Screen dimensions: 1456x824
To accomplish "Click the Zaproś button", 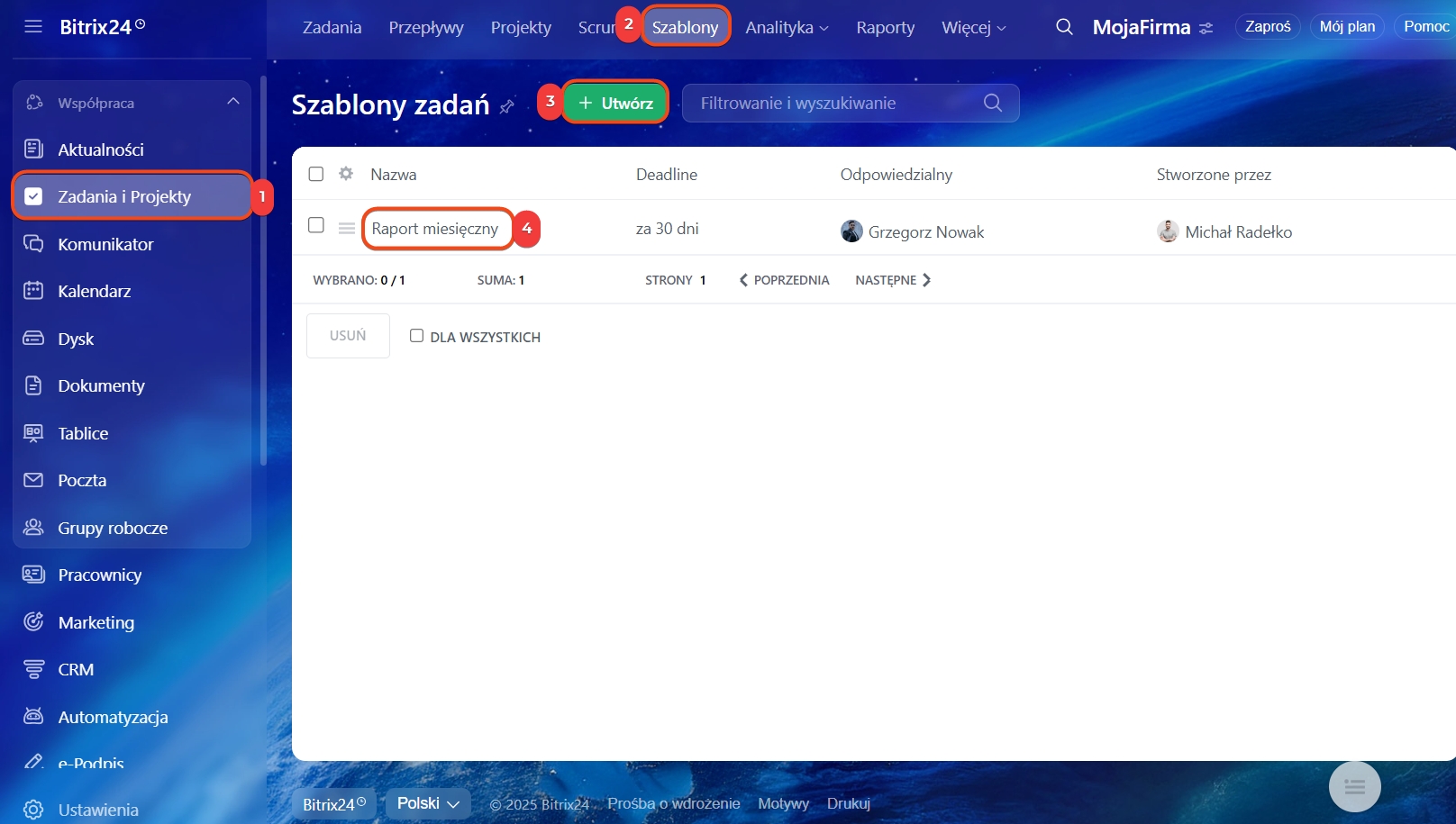I will point(1268,27).
